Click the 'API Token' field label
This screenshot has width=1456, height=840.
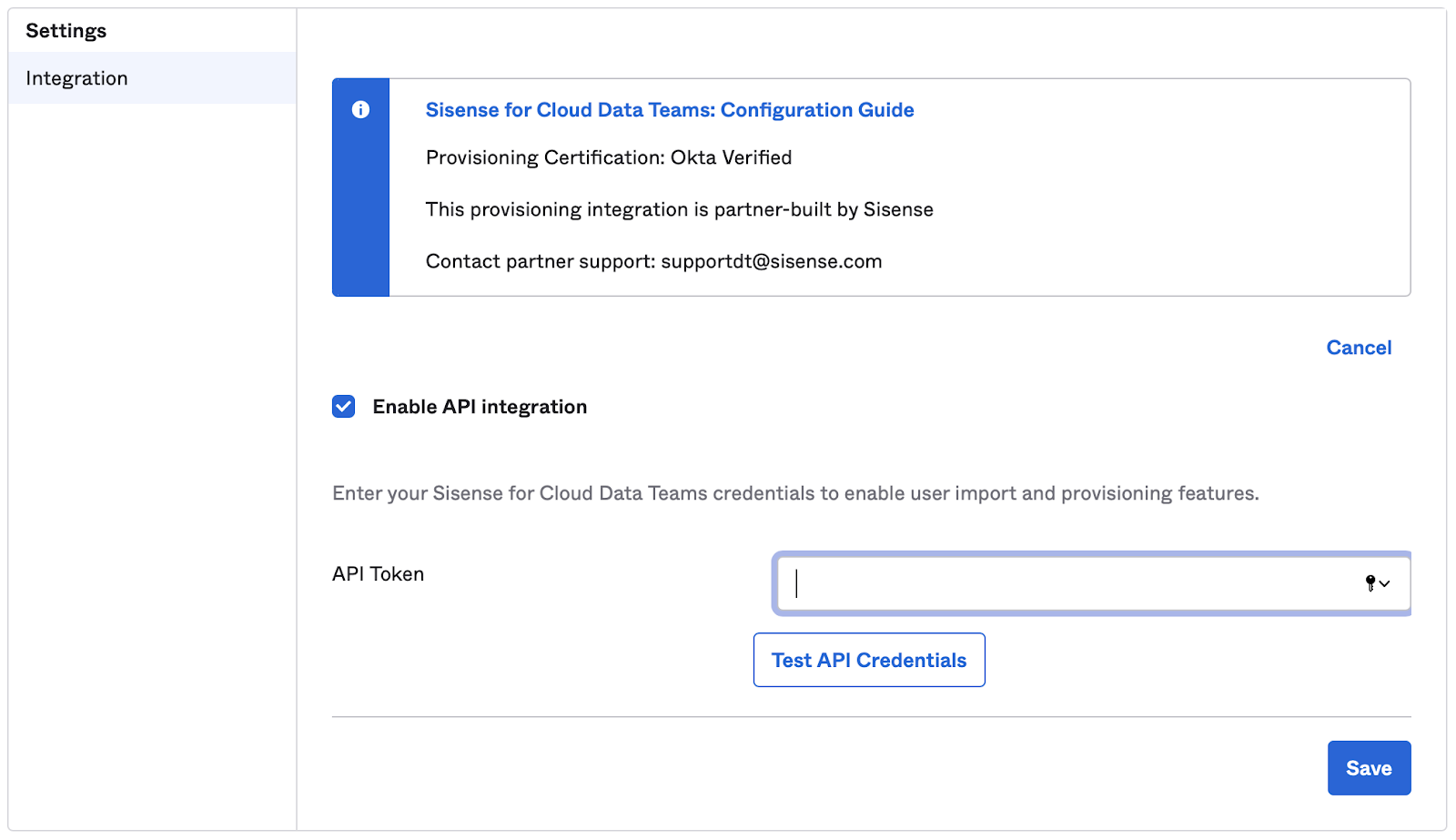point(379,574)
